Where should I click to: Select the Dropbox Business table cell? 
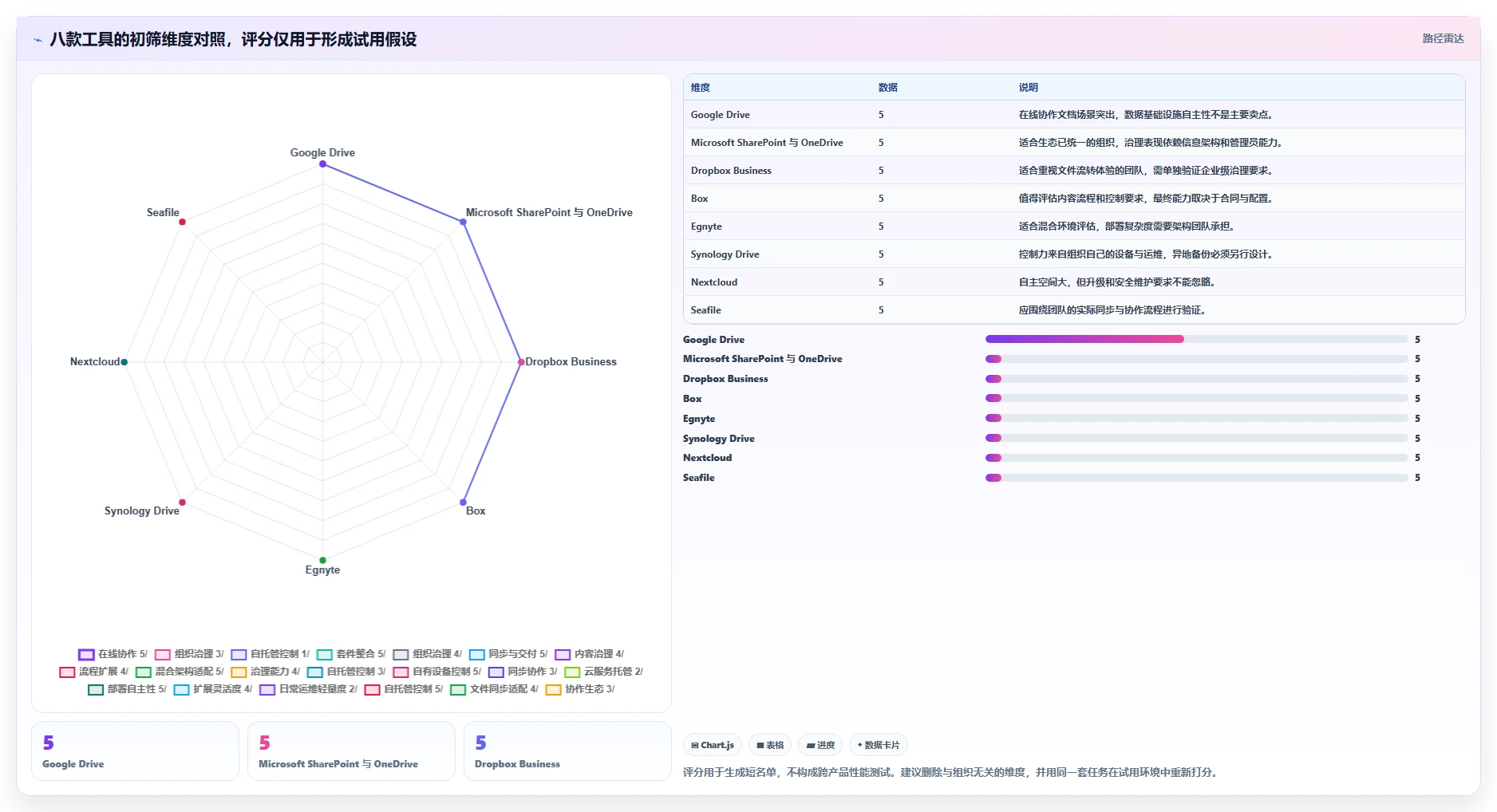[x=731, y=171]
